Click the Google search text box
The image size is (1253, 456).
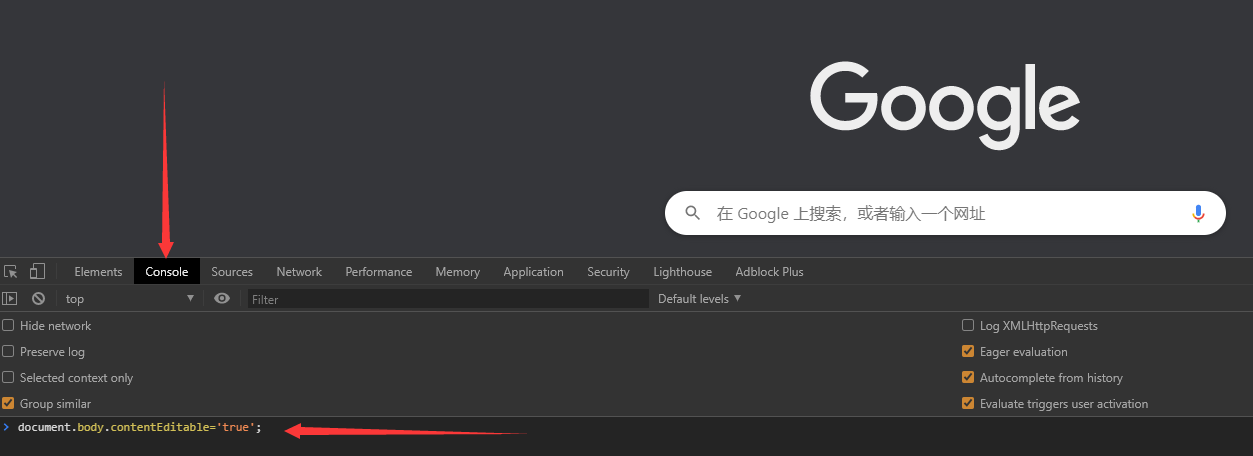[940, 214]
